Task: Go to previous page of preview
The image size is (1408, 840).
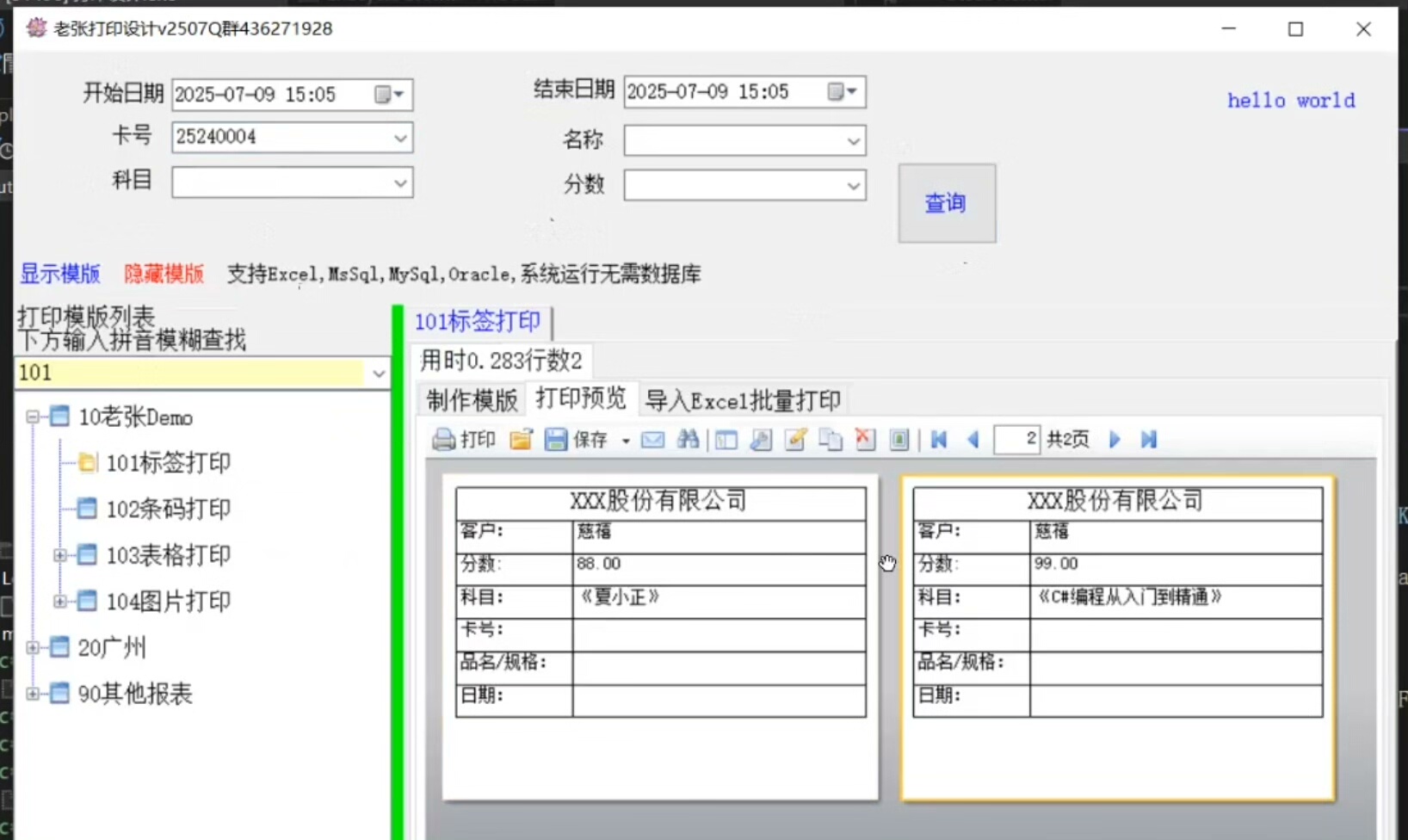Action: coord(973,440)
